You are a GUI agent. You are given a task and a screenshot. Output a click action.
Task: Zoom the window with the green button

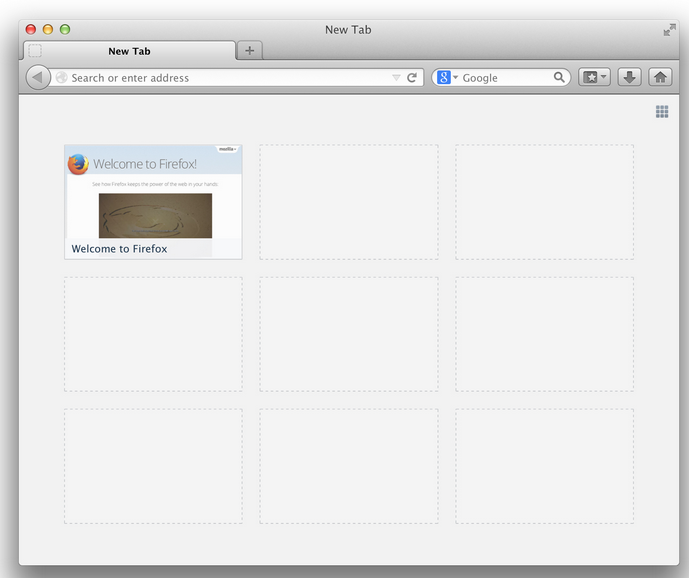coord(65,29)
